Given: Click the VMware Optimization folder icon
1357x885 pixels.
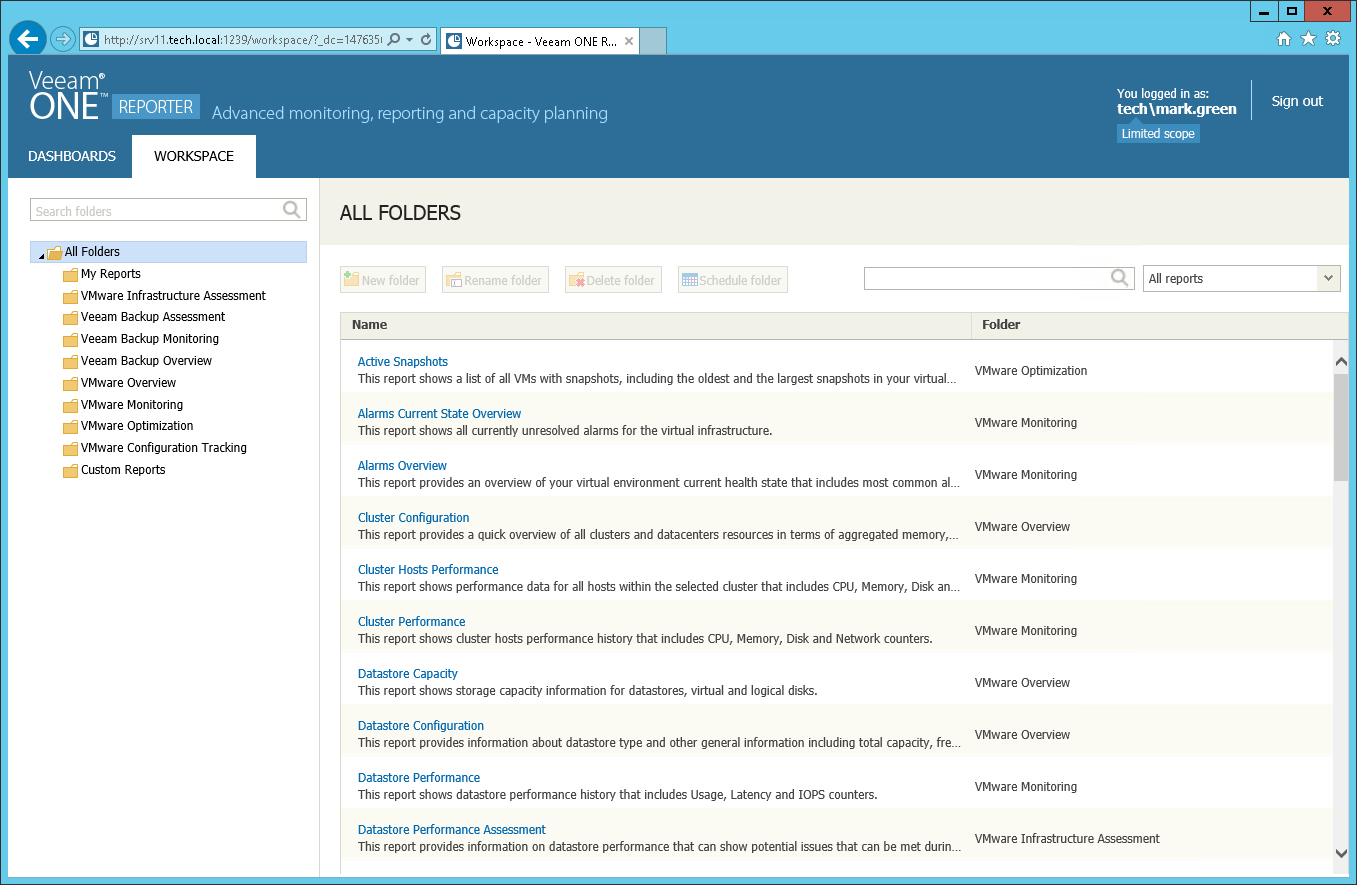Looking at the screenshot, I should pos(70,427).
